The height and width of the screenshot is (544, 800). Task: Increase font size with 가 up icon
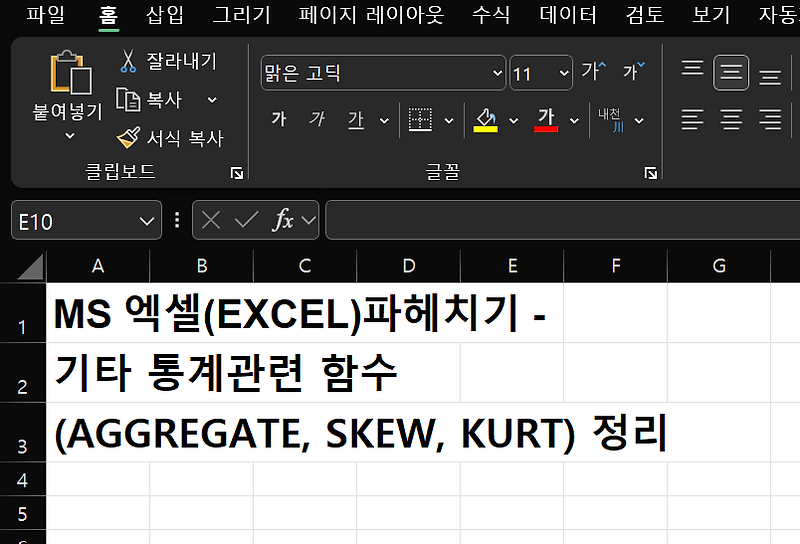(594, 71)
